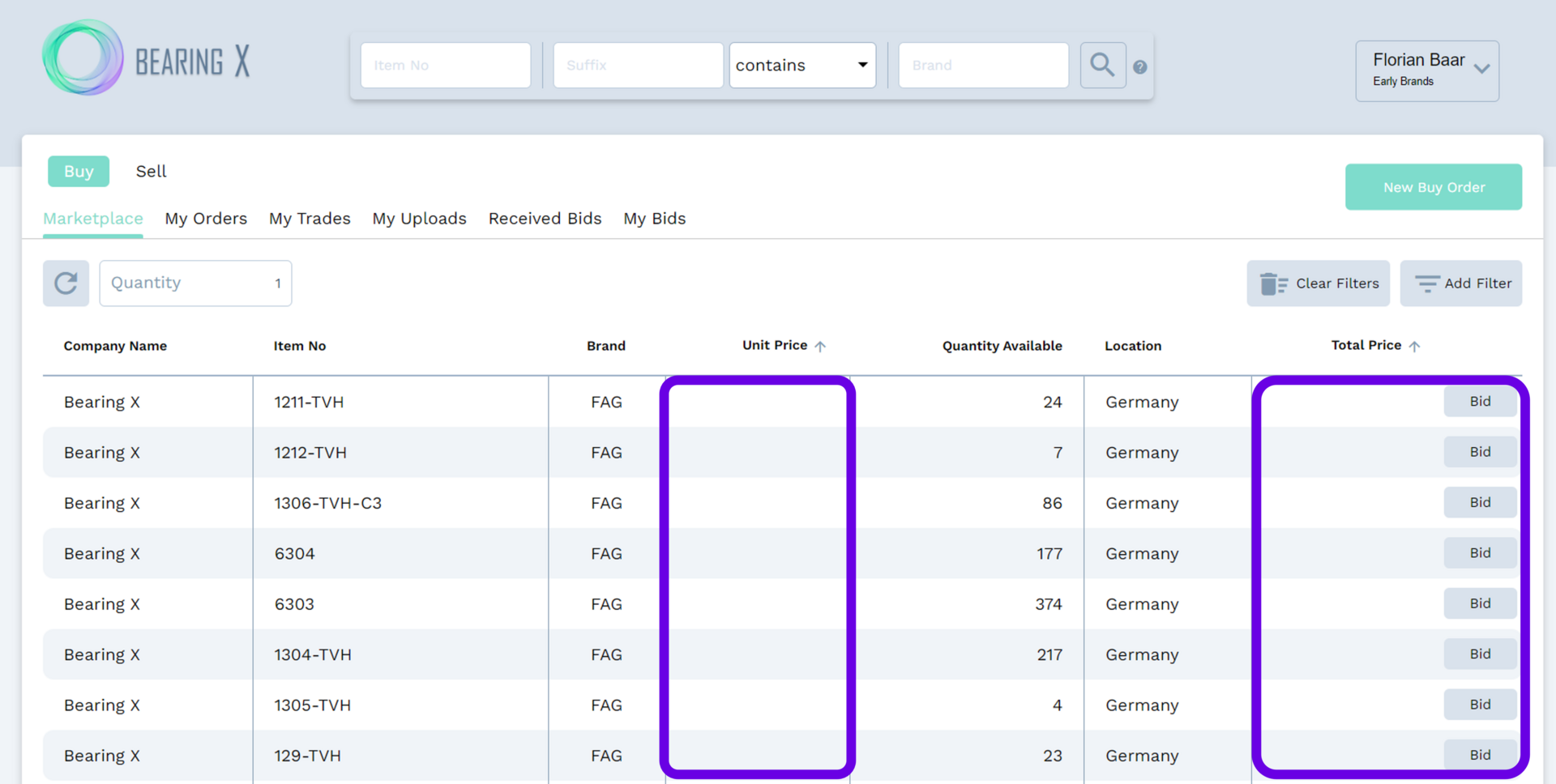The height and width of the screenshot is (784, 1556).
Task: Open the Received Bids tab
Action: [x=545, y=219]
